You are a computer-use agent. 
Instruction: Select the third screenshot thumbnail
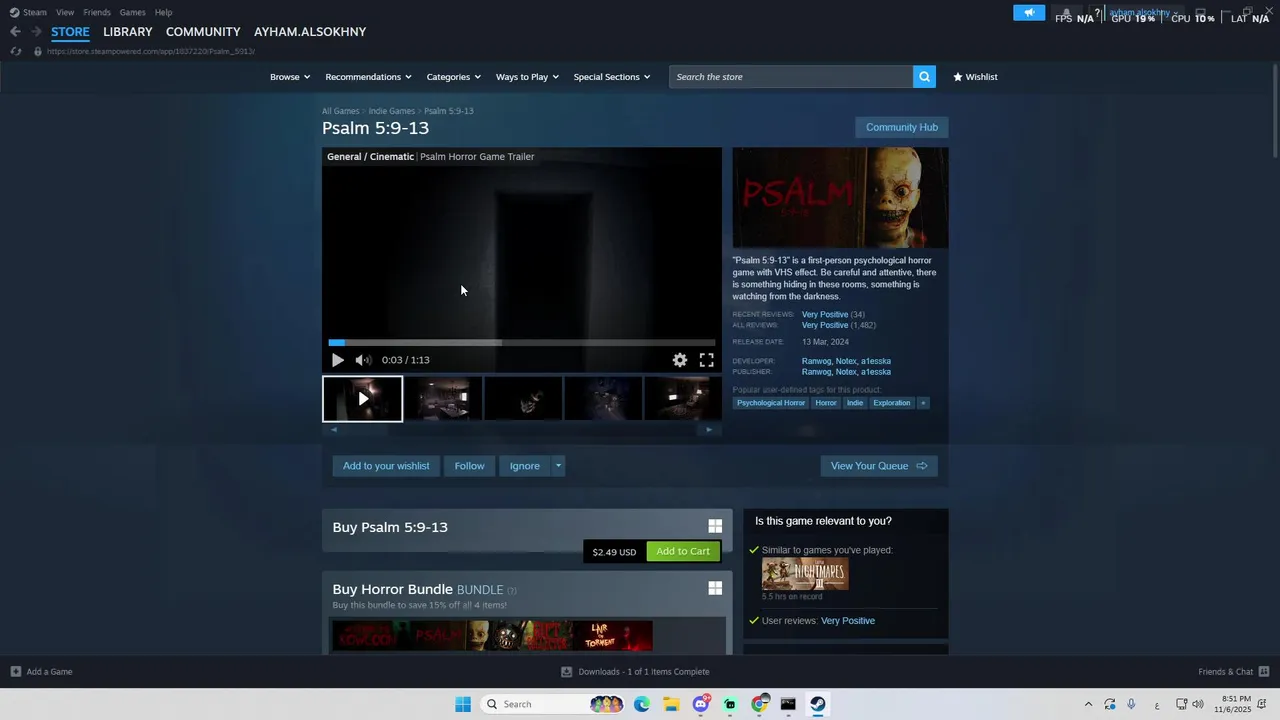[x=523, y=398]
